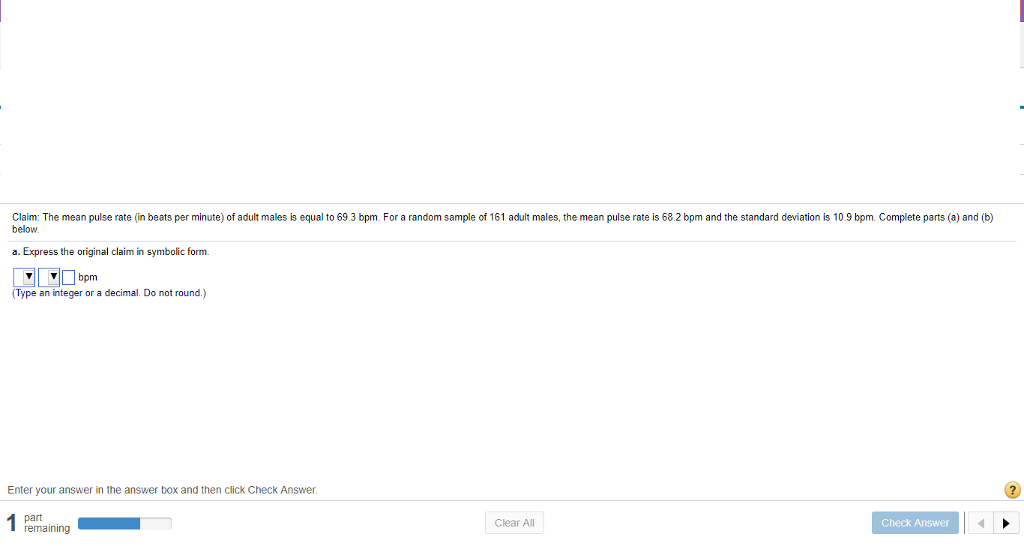Click the blue parts progress bar
The width and height of the screenshot is (1024, 546).
tap(124, 523)
